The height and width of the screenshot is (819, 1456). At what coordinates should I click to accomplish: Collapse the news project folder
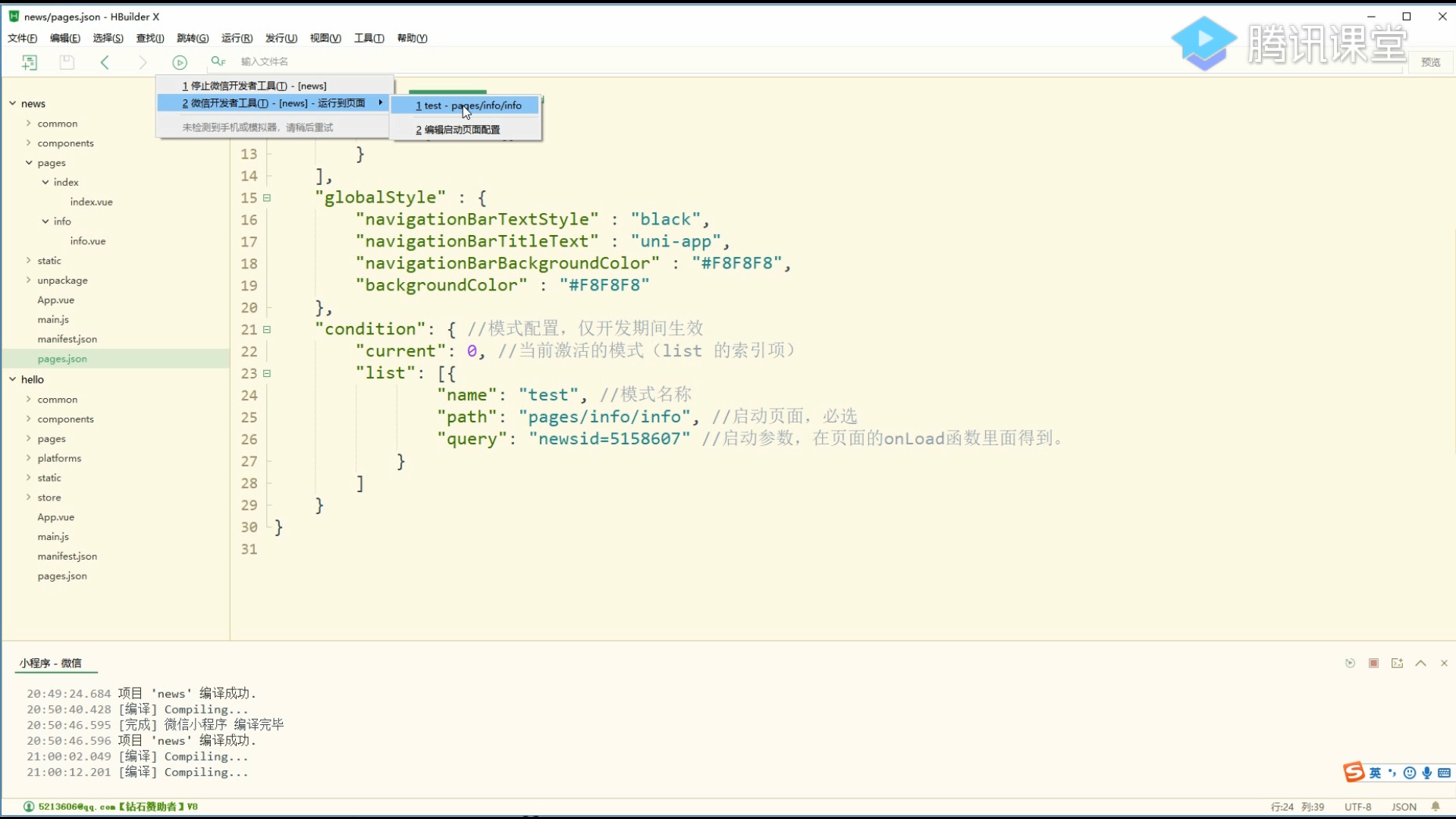tap(13, 103)
